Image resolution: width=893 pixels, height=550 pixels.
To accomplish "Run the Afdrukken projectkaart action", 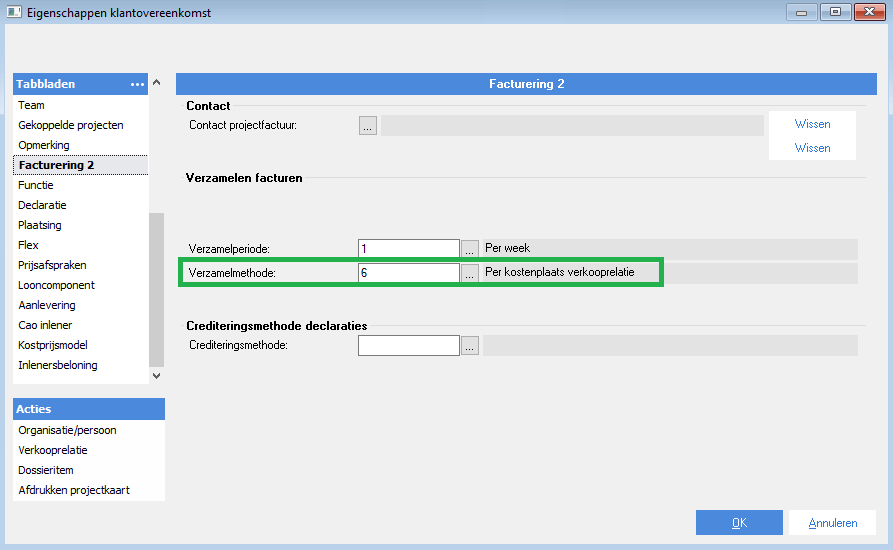I will coord(74,490).
